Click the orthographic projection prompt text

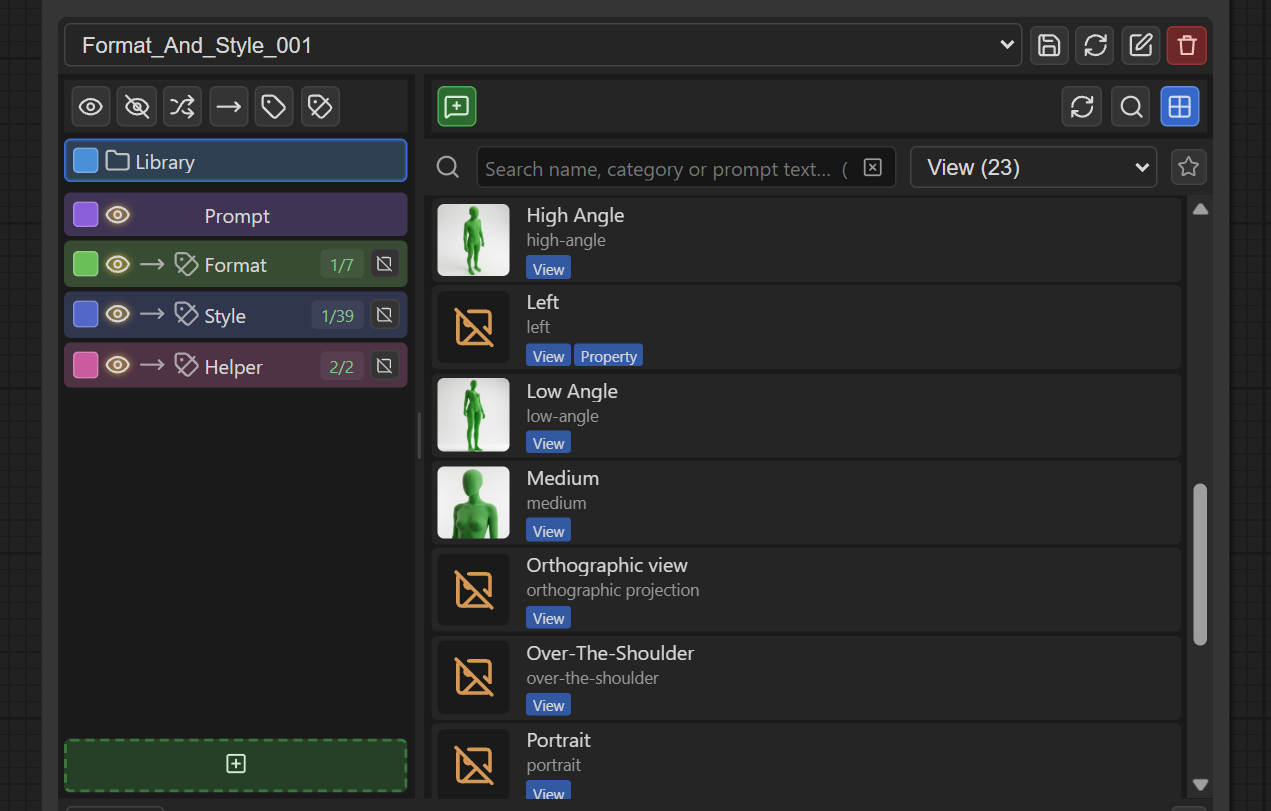613,590
